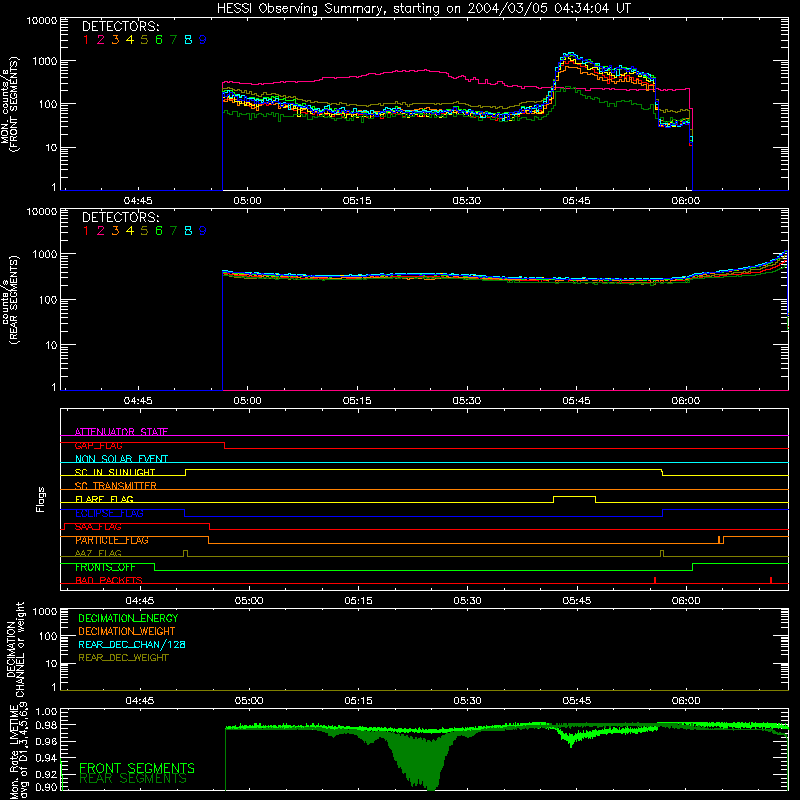Click the FRONTS_OFF flag label

(x=105, y=567)
